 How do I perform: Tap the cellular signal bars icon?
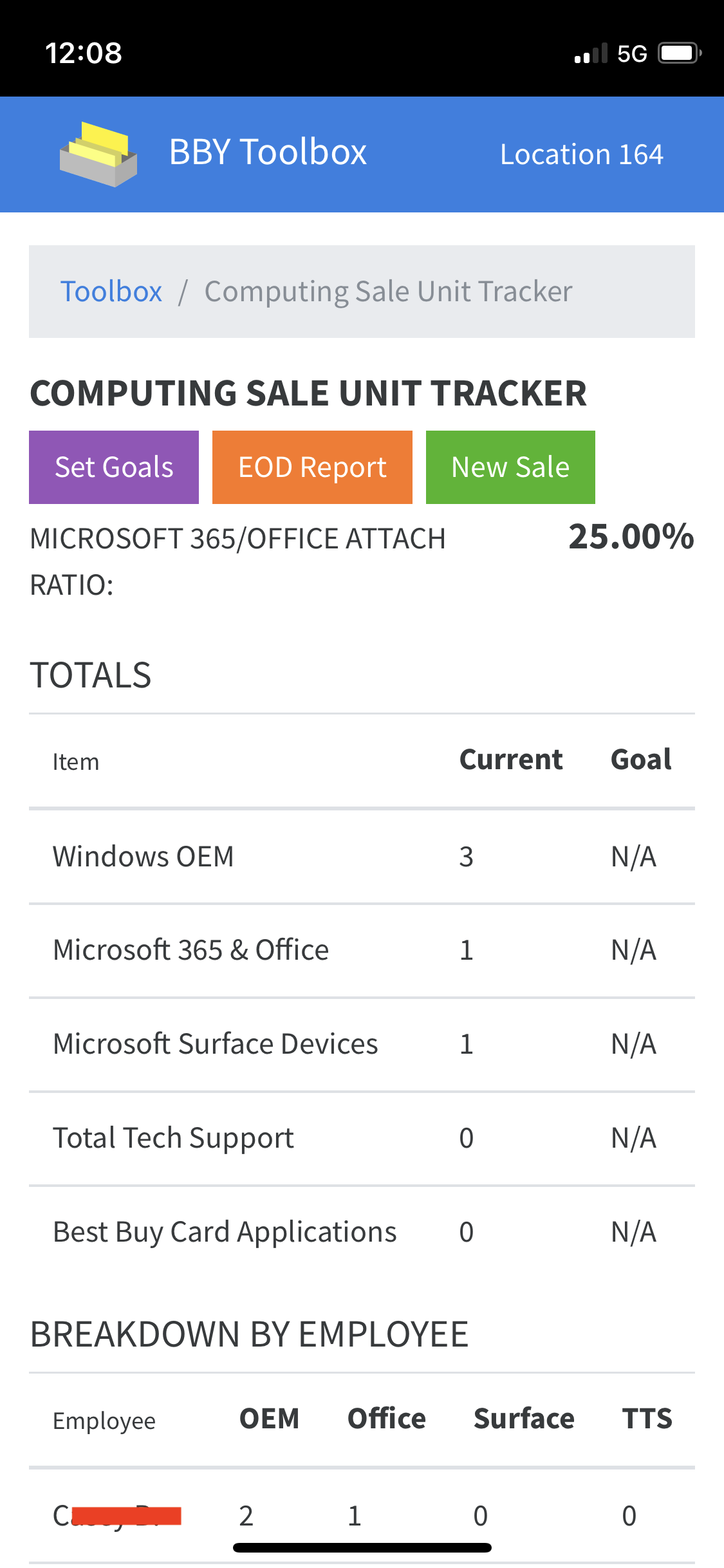point(591,54)
